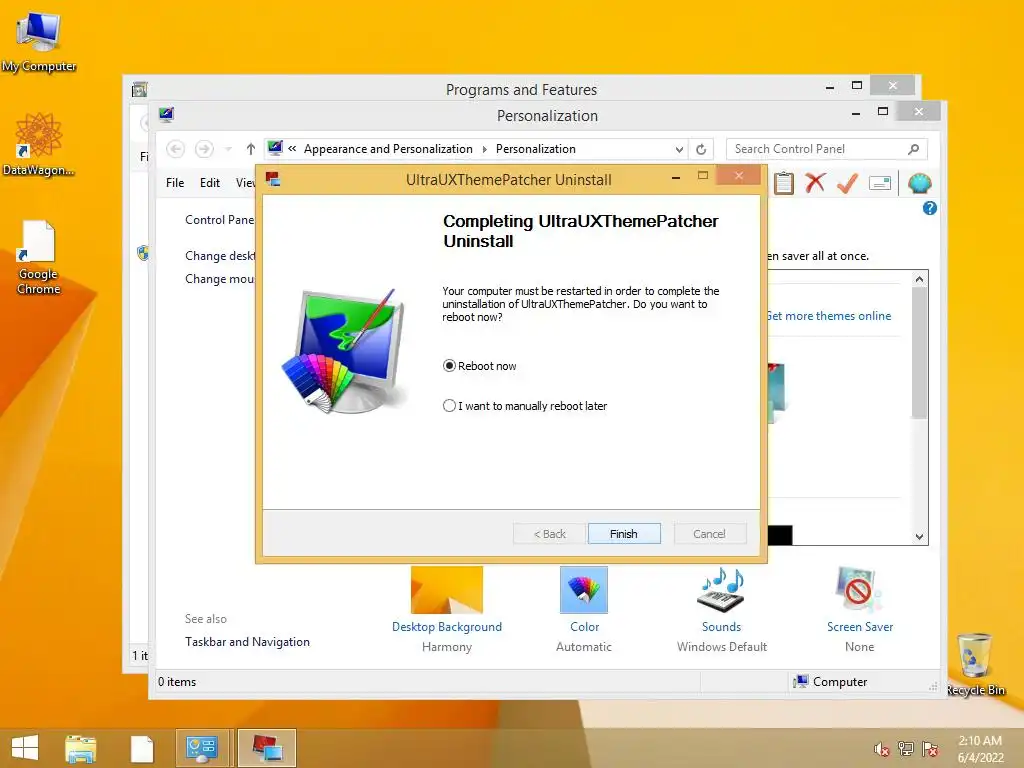The height and width of the screenshot is (768, 1024).
Task: Click the search magnifier icon
Action: (x=913, y=149)
